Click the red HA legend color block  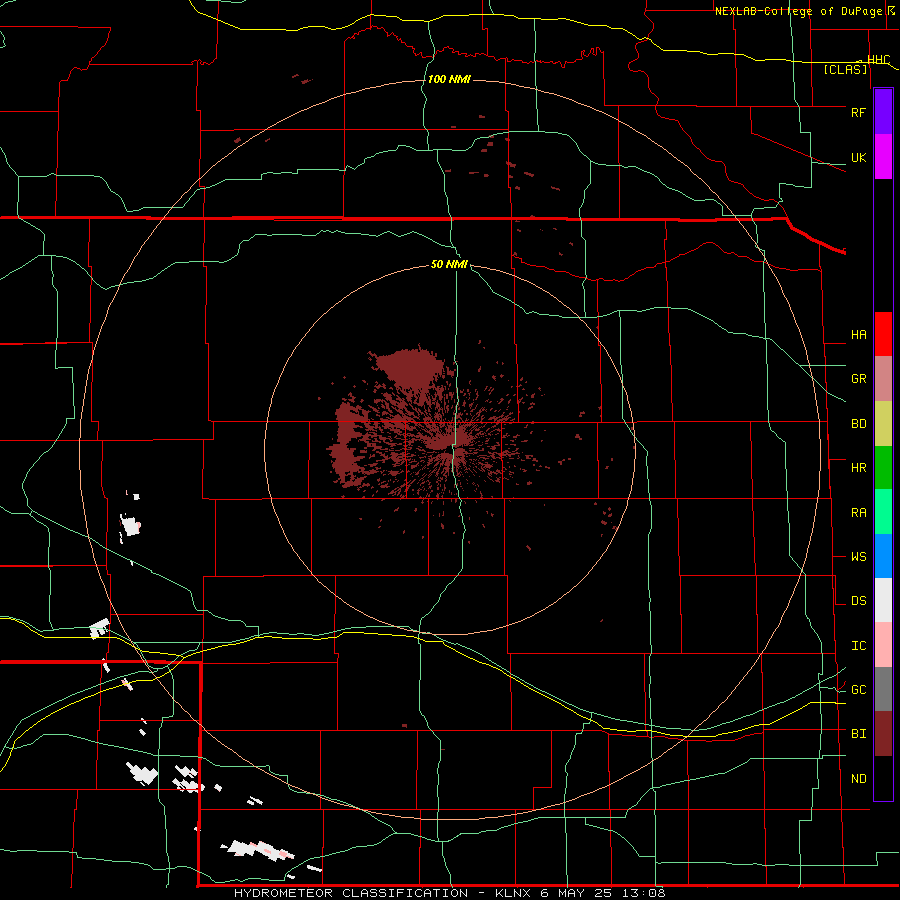tap(883, 334)
